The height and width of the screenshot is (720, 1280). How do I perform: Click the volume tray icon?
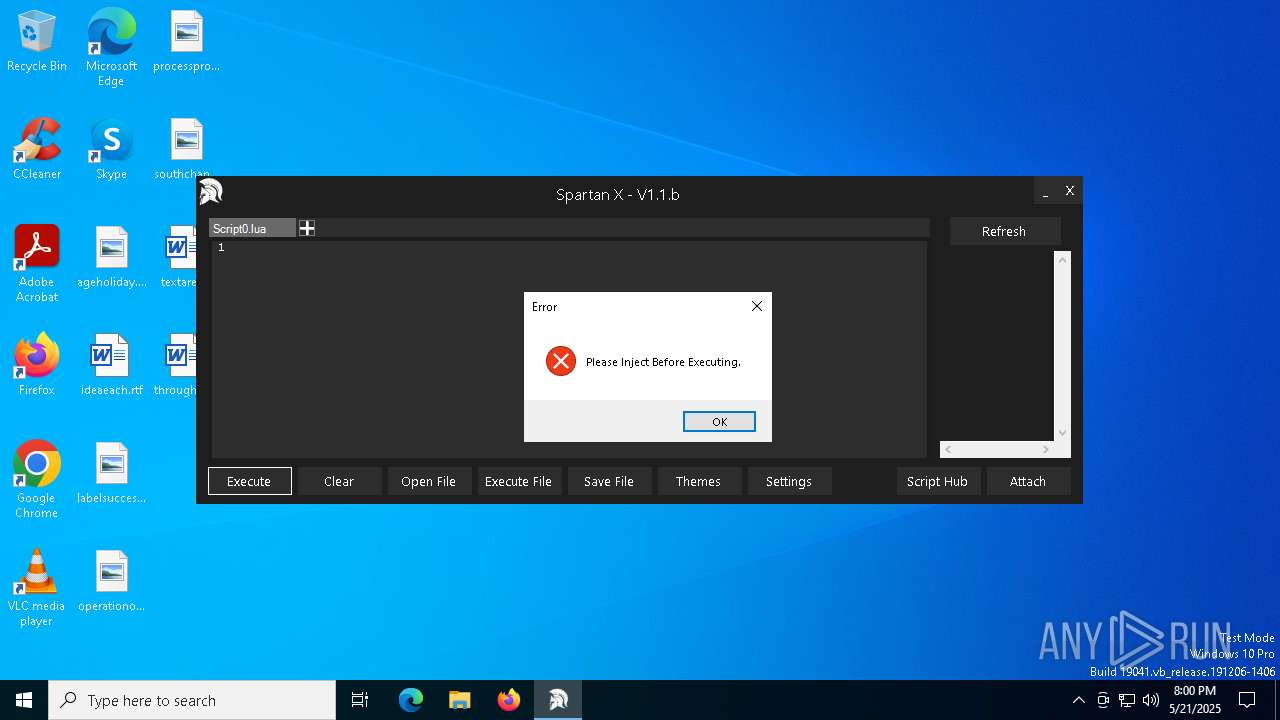coord(1151,700)
